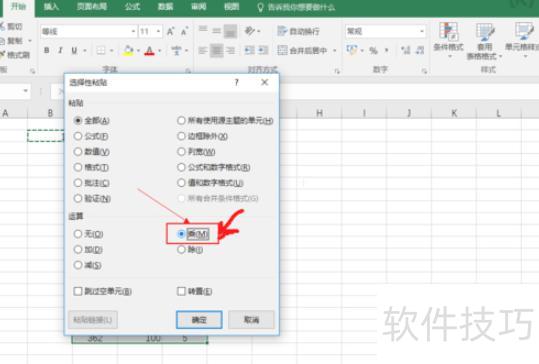Click the accounting number format icon
This screenshot has width=539, height=364.
click(352, 50)
